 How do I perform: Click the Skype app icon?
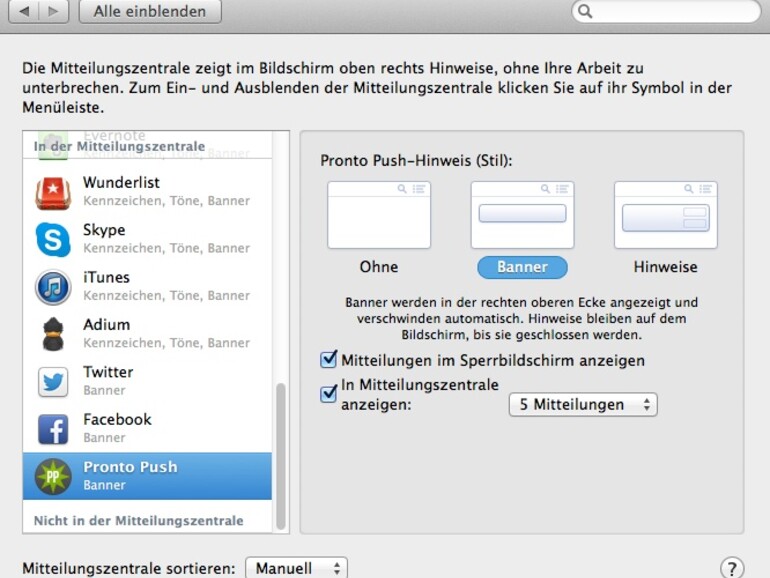[53, 239]
